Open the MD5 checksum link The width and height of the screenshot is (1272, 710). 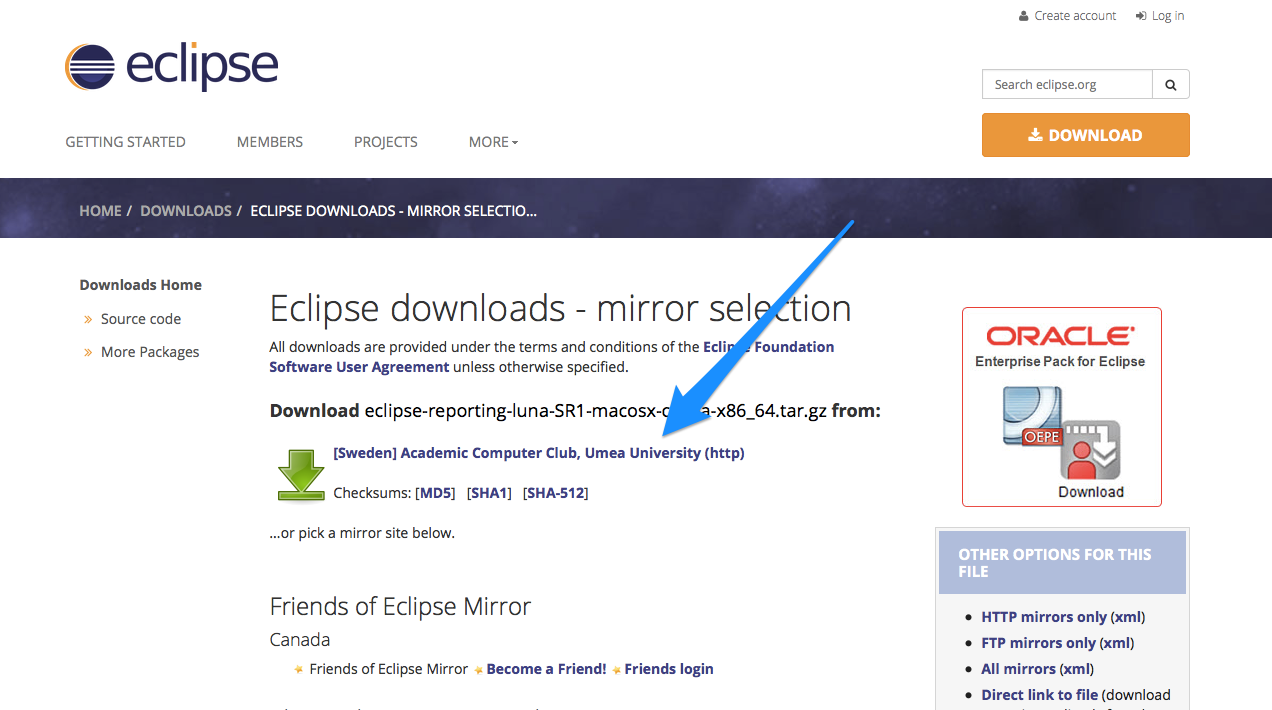tap(435, 493)
